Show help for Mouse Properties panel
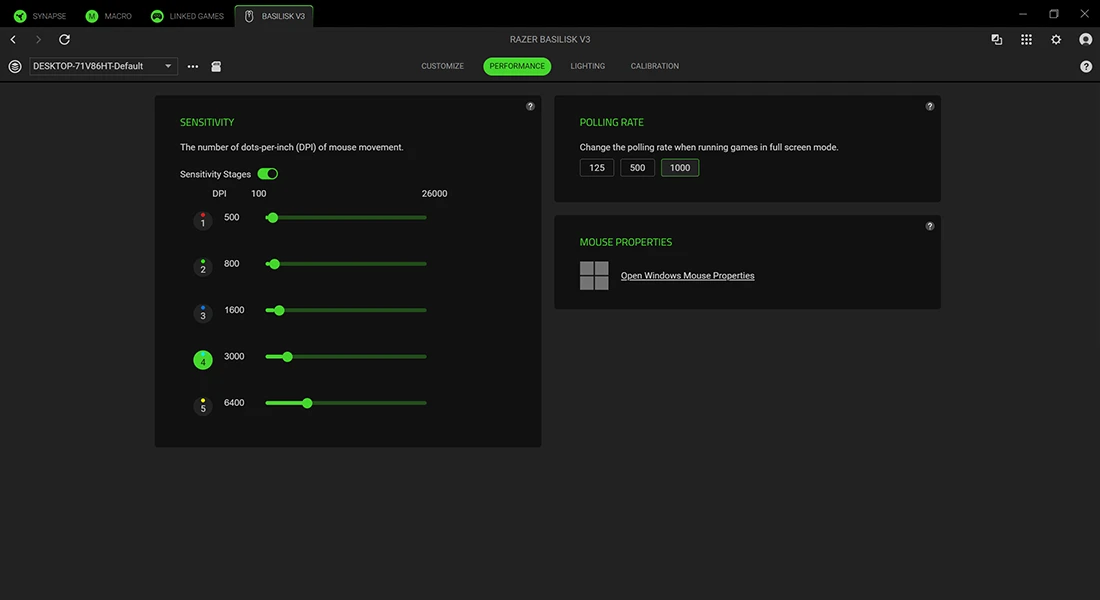Viewport: 1100px width, 600px height. pos(930,226)
